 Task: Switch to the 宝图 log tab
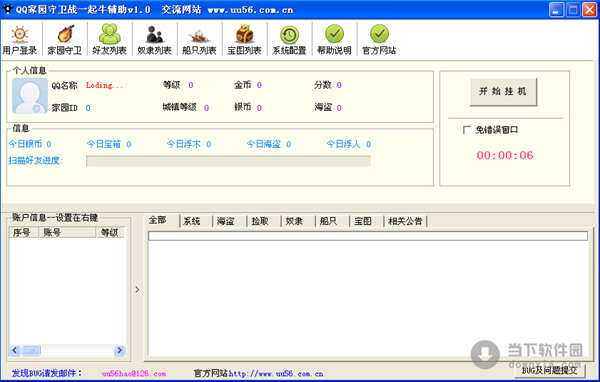click(363, 221)
